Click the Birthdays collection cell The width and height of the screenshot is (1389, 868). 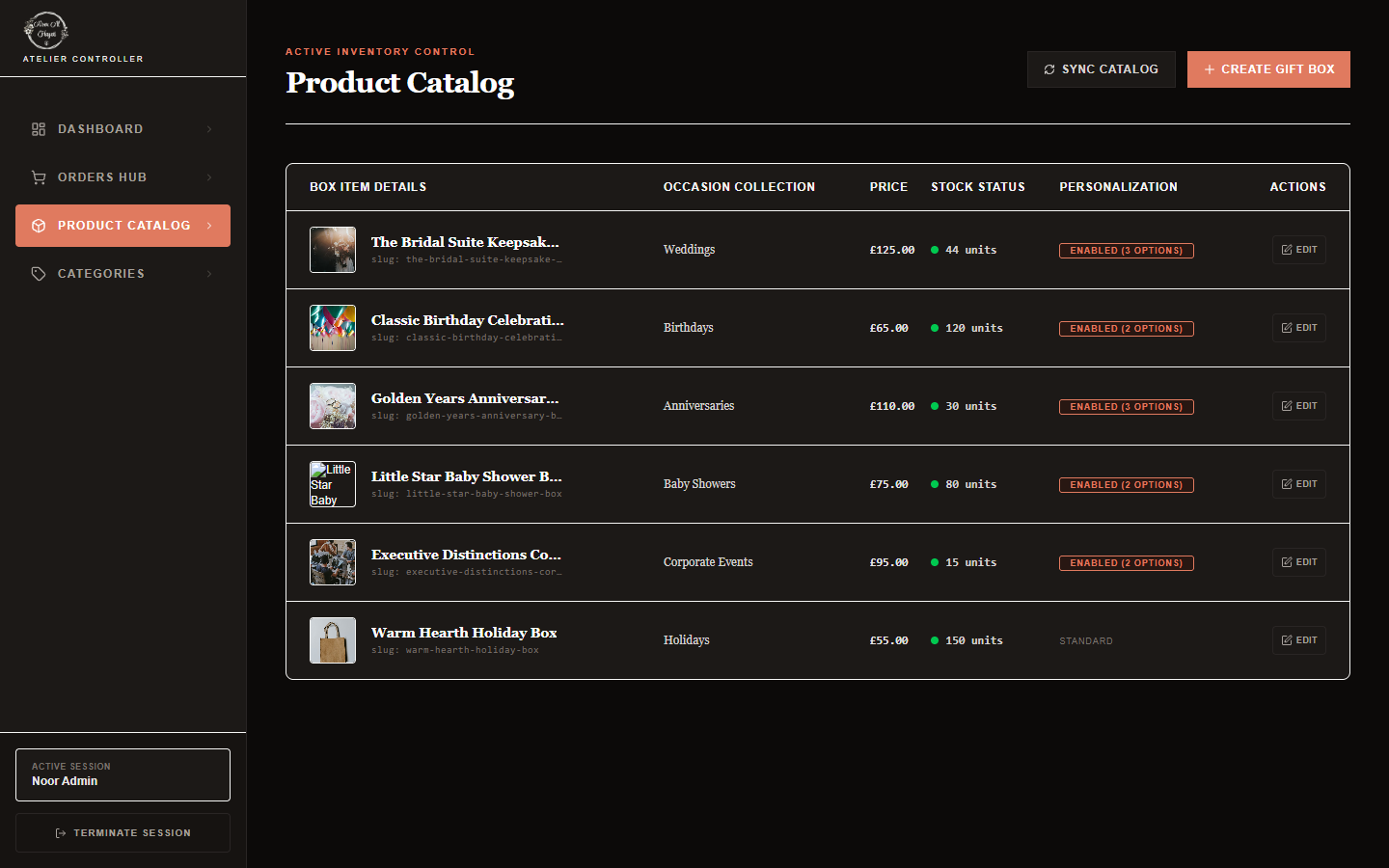pos(689,328)
